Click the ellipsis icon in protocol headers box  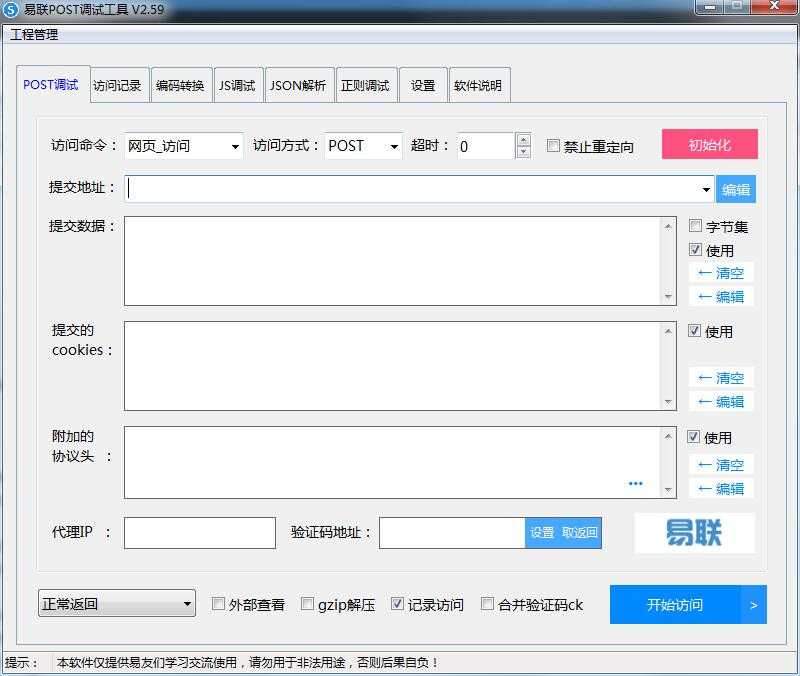point(636,483)
